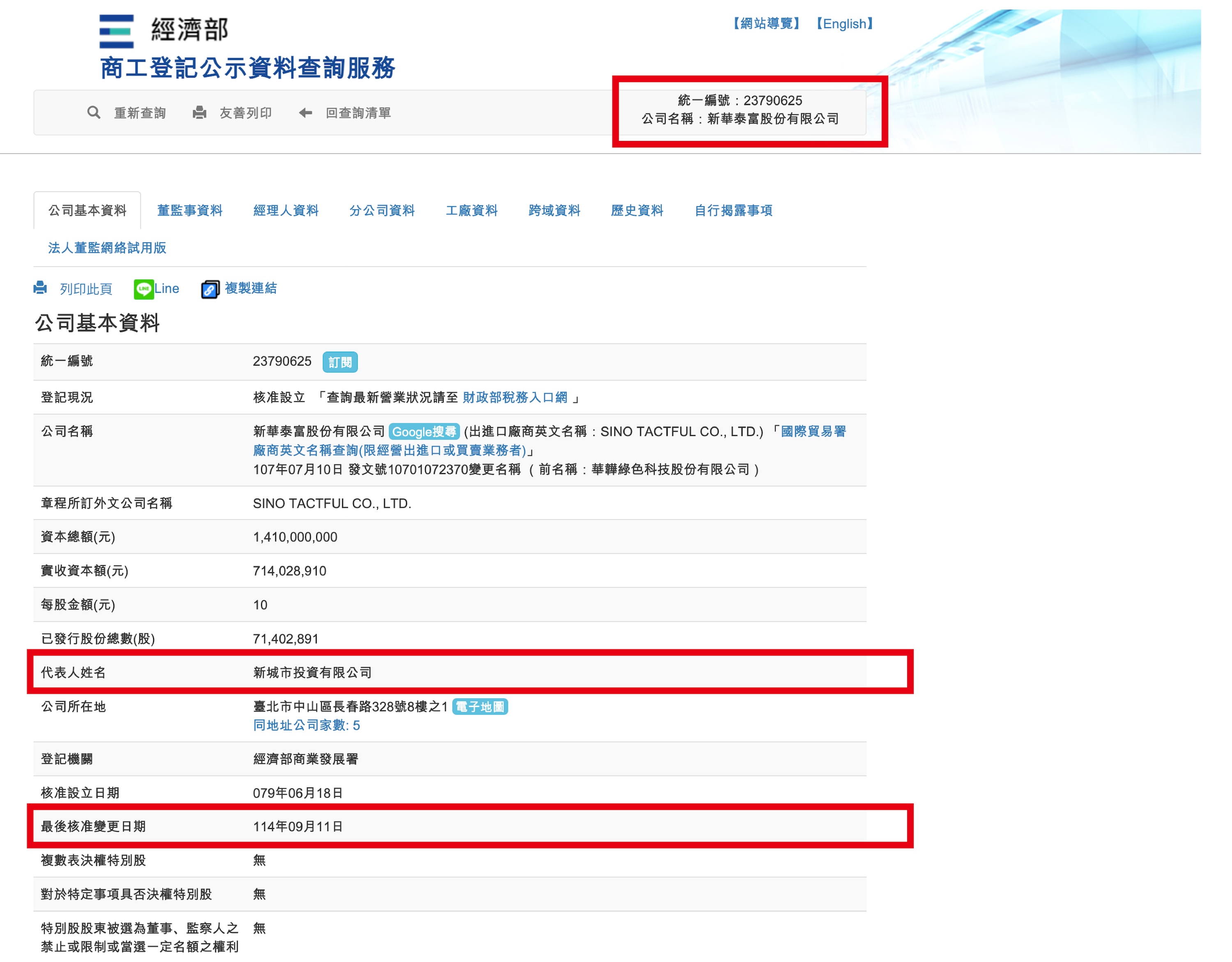
Task: Open the 經理人資料 tab
Action: point(286,210)
